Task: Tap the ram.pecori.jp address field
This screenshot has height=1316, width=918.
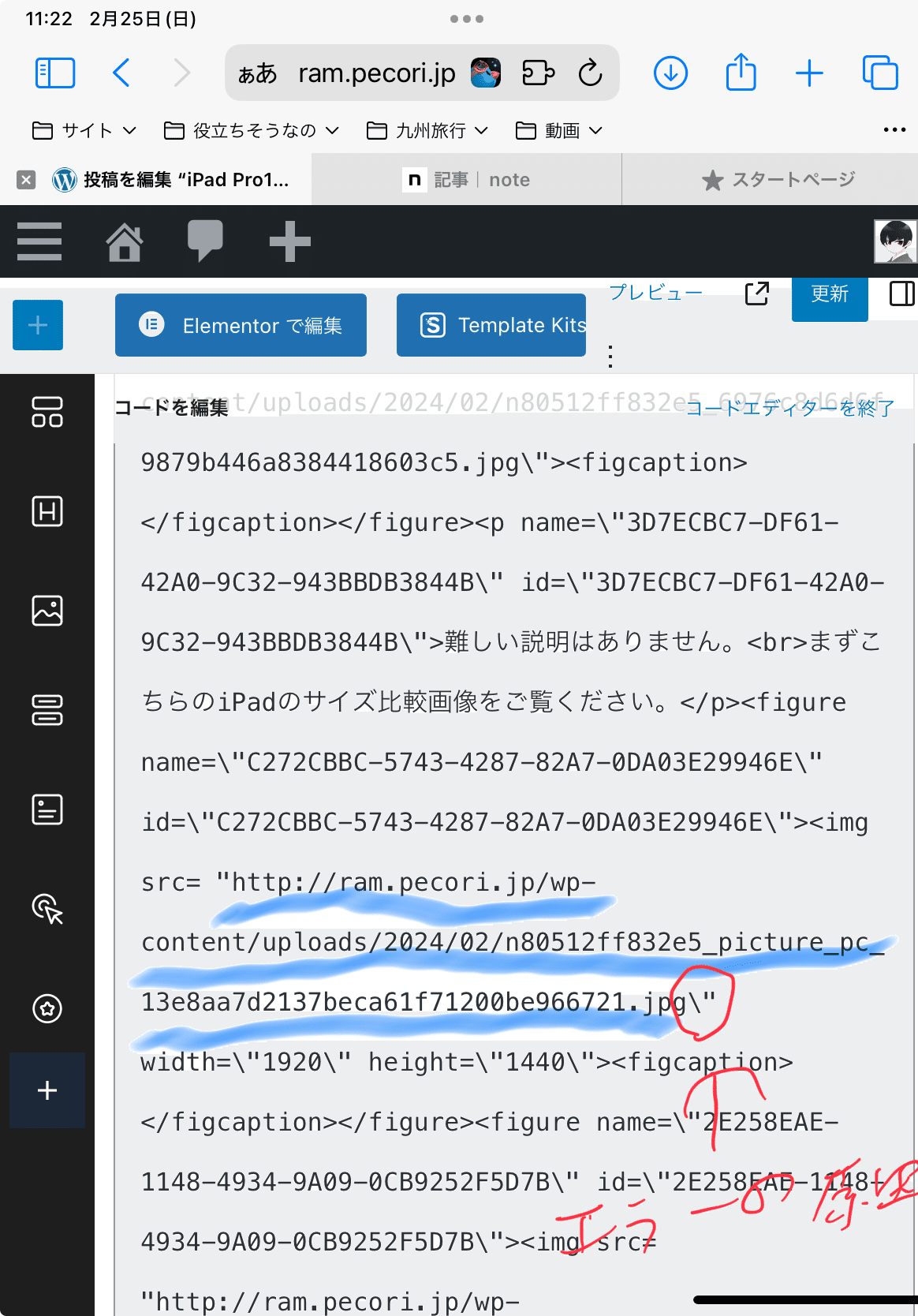Action: pos(376,73)
